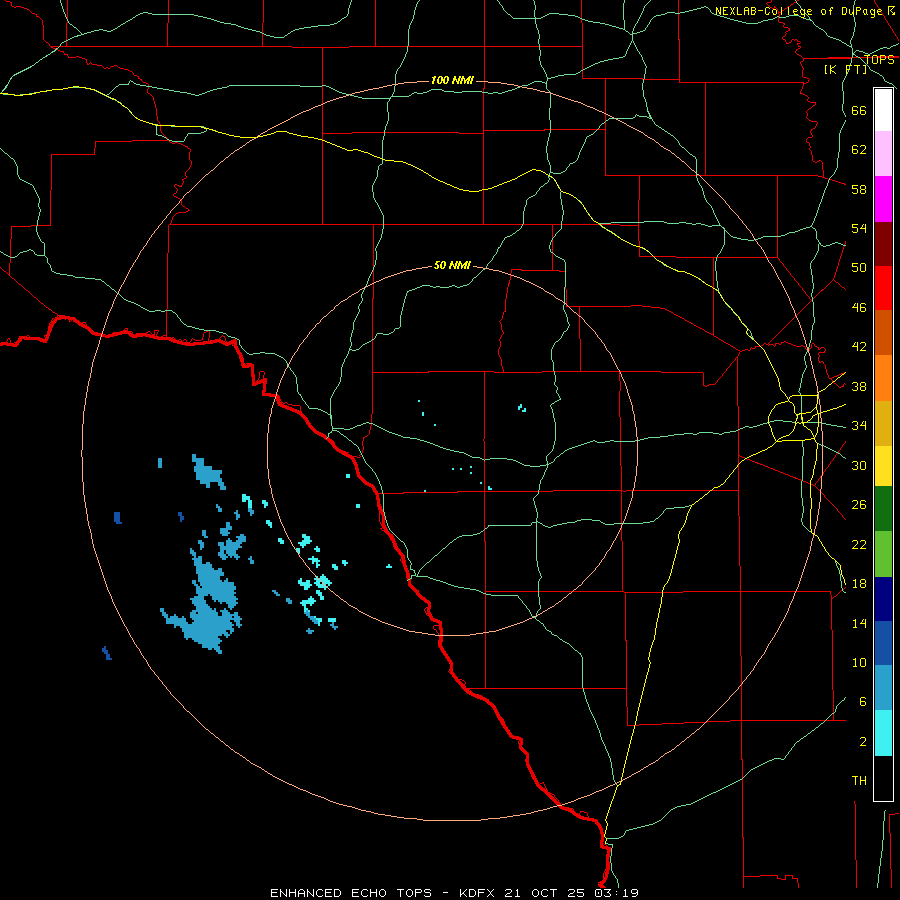Click the legend value 46
900x900 pixels.
point(859,308)
